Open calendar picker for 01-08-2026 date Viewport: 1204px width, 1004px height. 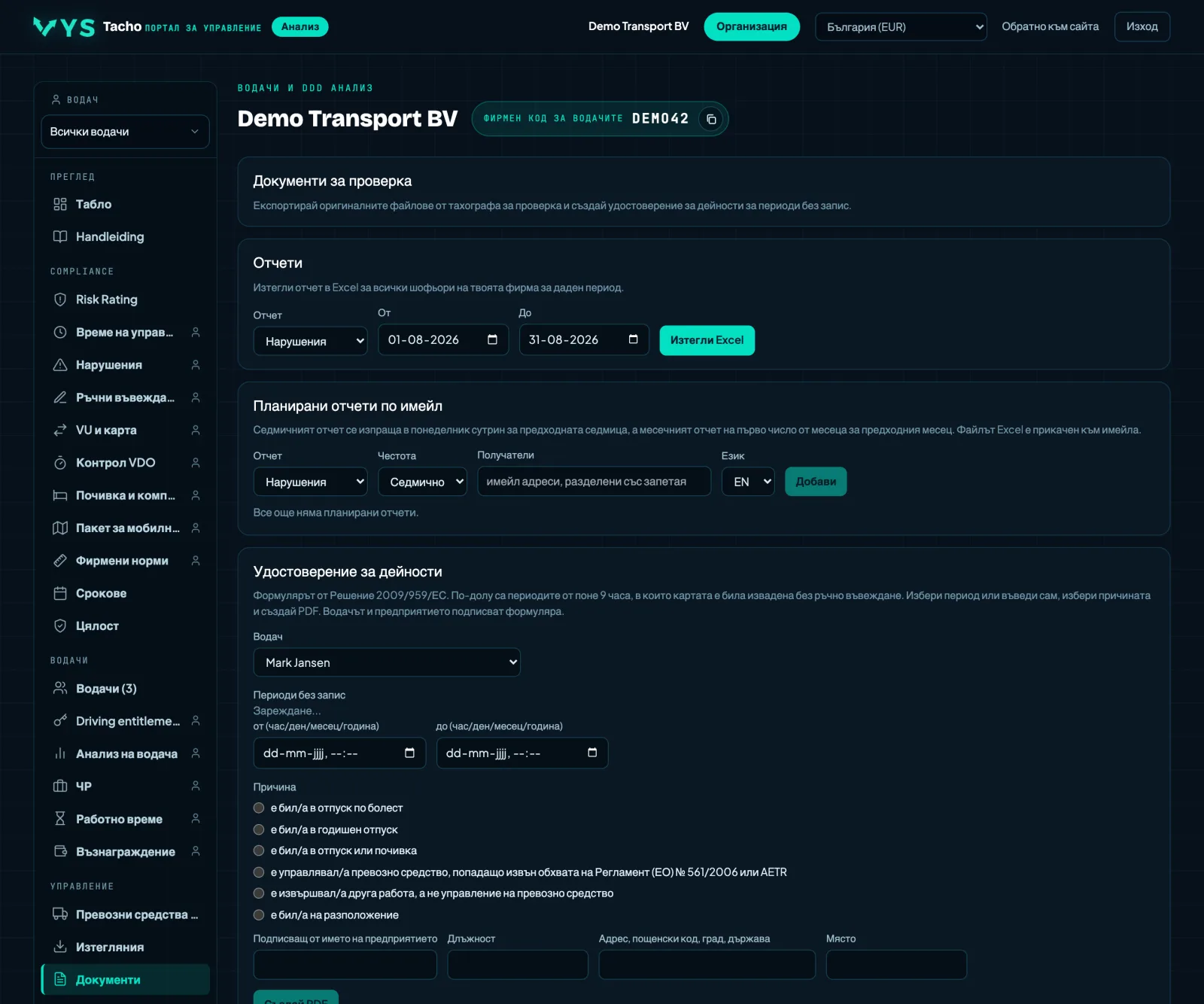point(492,339)
